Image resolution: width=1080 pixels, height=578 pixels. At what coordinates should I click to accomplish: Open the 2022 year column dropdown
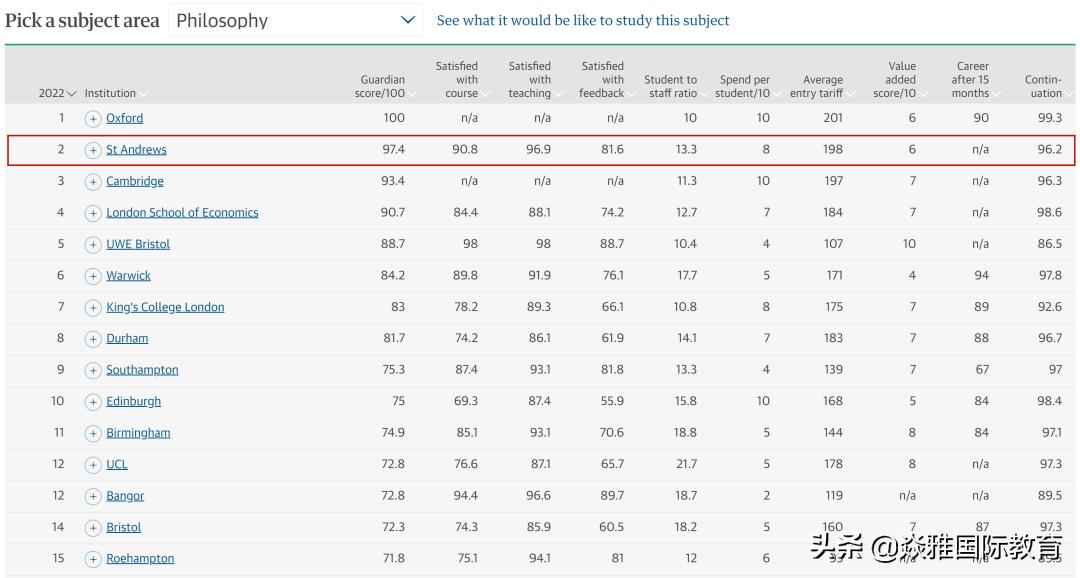coord(57,93)
